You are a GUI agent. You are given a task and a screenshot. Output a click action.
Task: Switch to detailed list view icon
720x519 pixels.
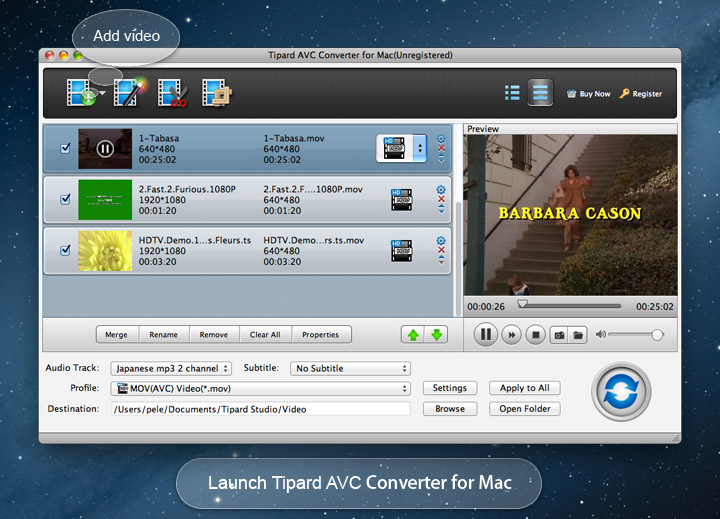(540, 92)
